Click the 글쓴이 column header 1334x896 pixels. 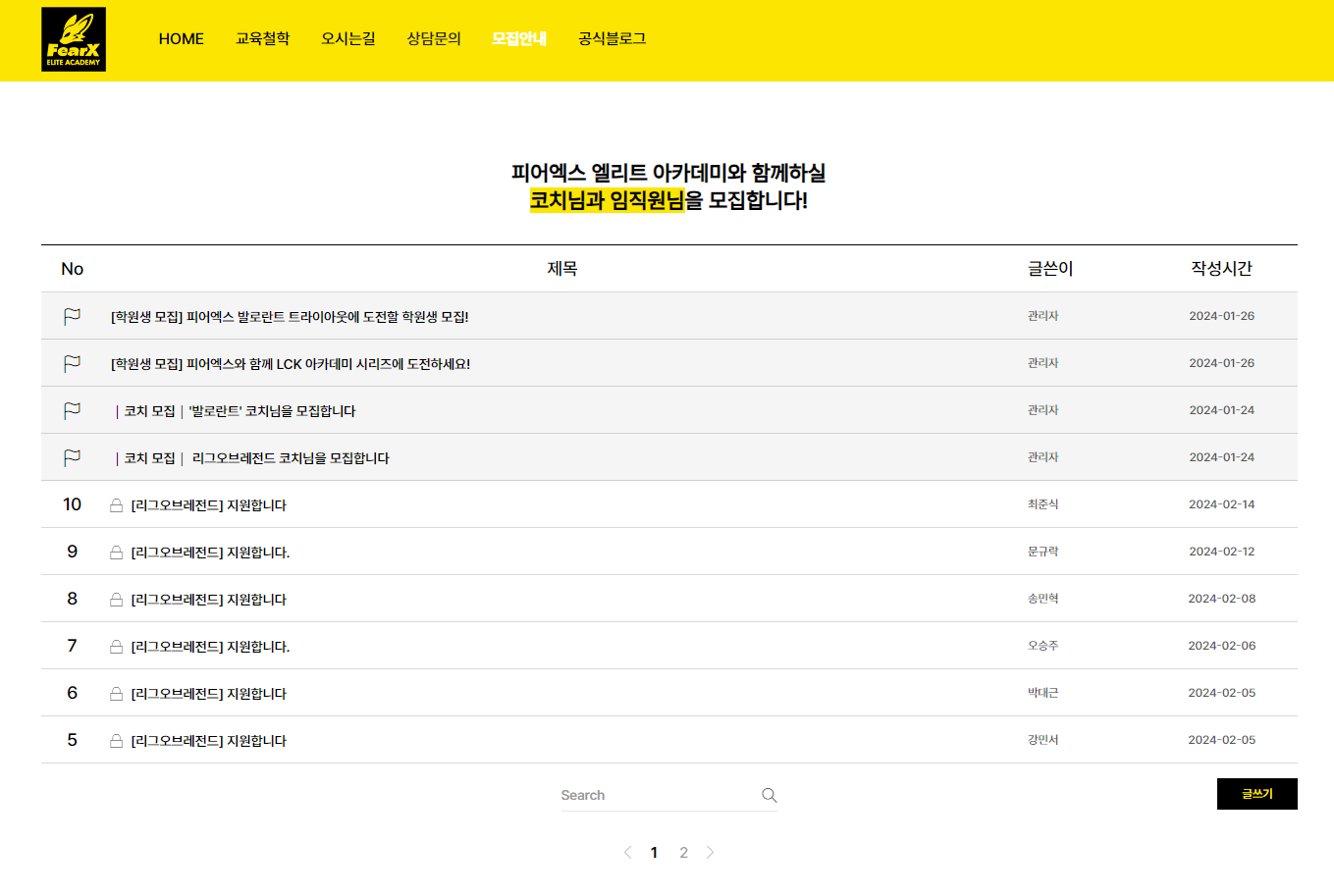click(1050, 268)
